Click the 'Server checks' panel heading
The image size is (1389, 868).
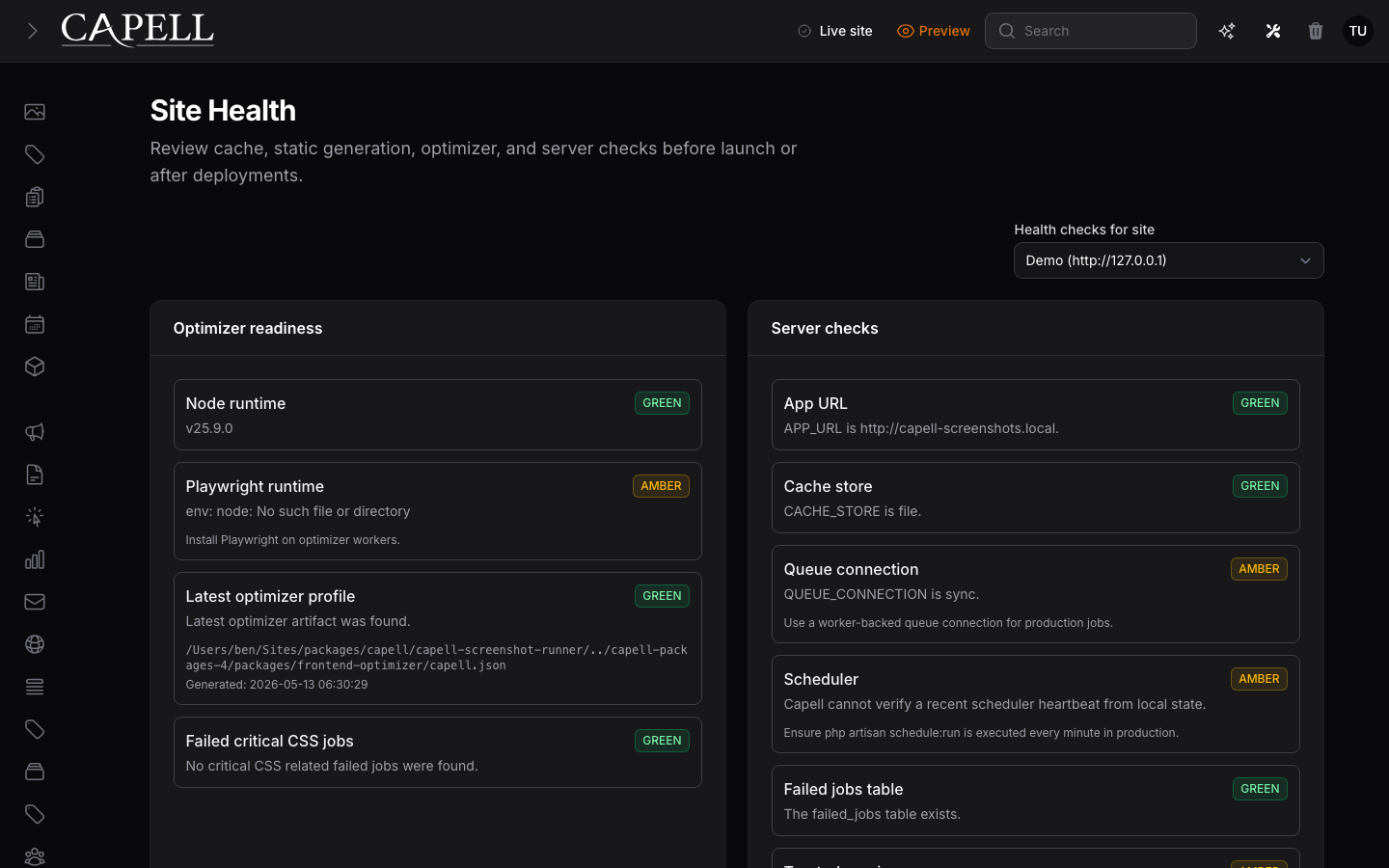coord(825,328)
